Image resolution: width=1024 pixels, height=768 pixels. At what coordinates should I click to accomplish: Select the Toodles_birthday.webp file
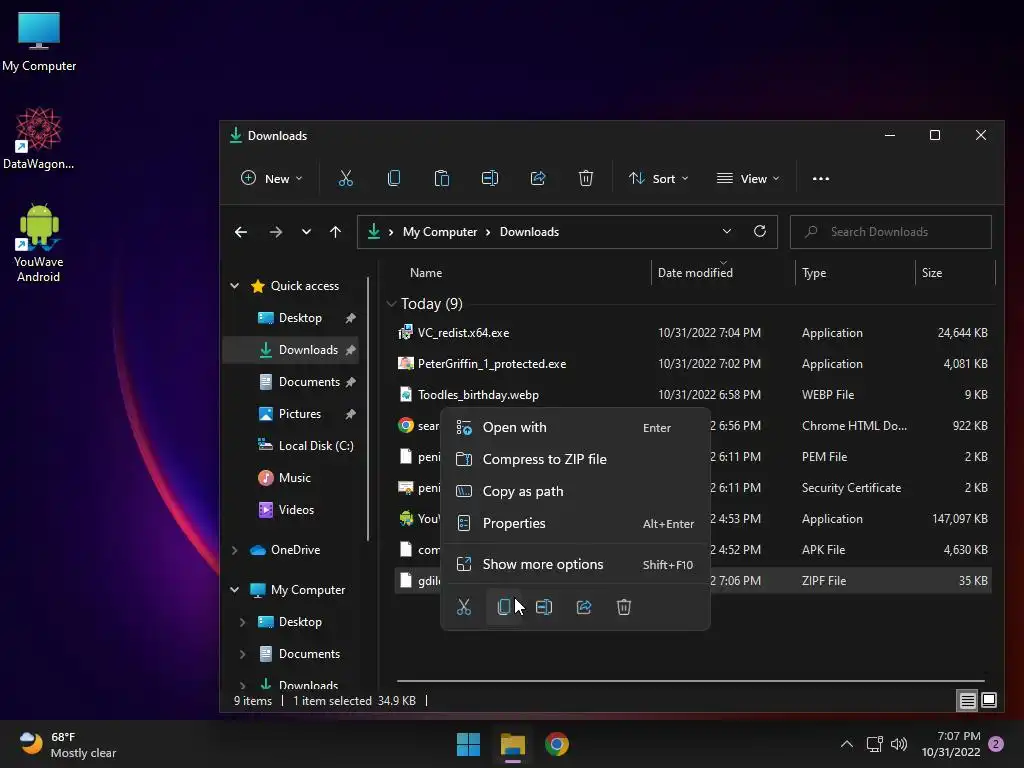(x=694, y=394)
